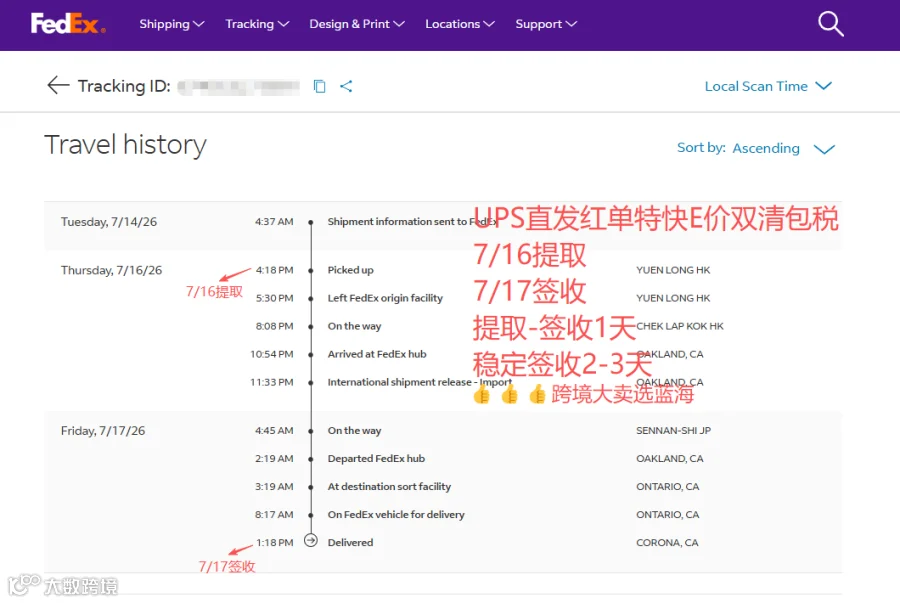
Task: Select the Travel history heading
Action: (125, 145)
